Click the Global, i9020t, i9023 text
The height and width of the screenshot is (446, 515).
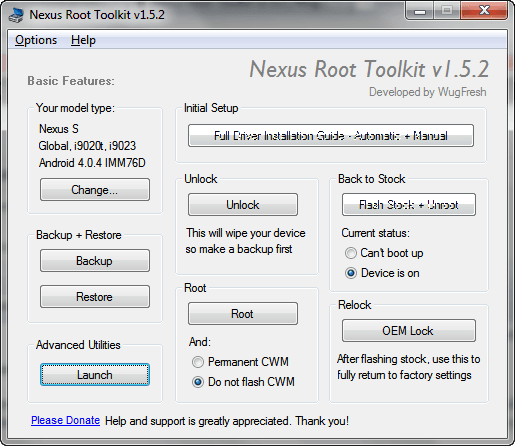(87, 146)
